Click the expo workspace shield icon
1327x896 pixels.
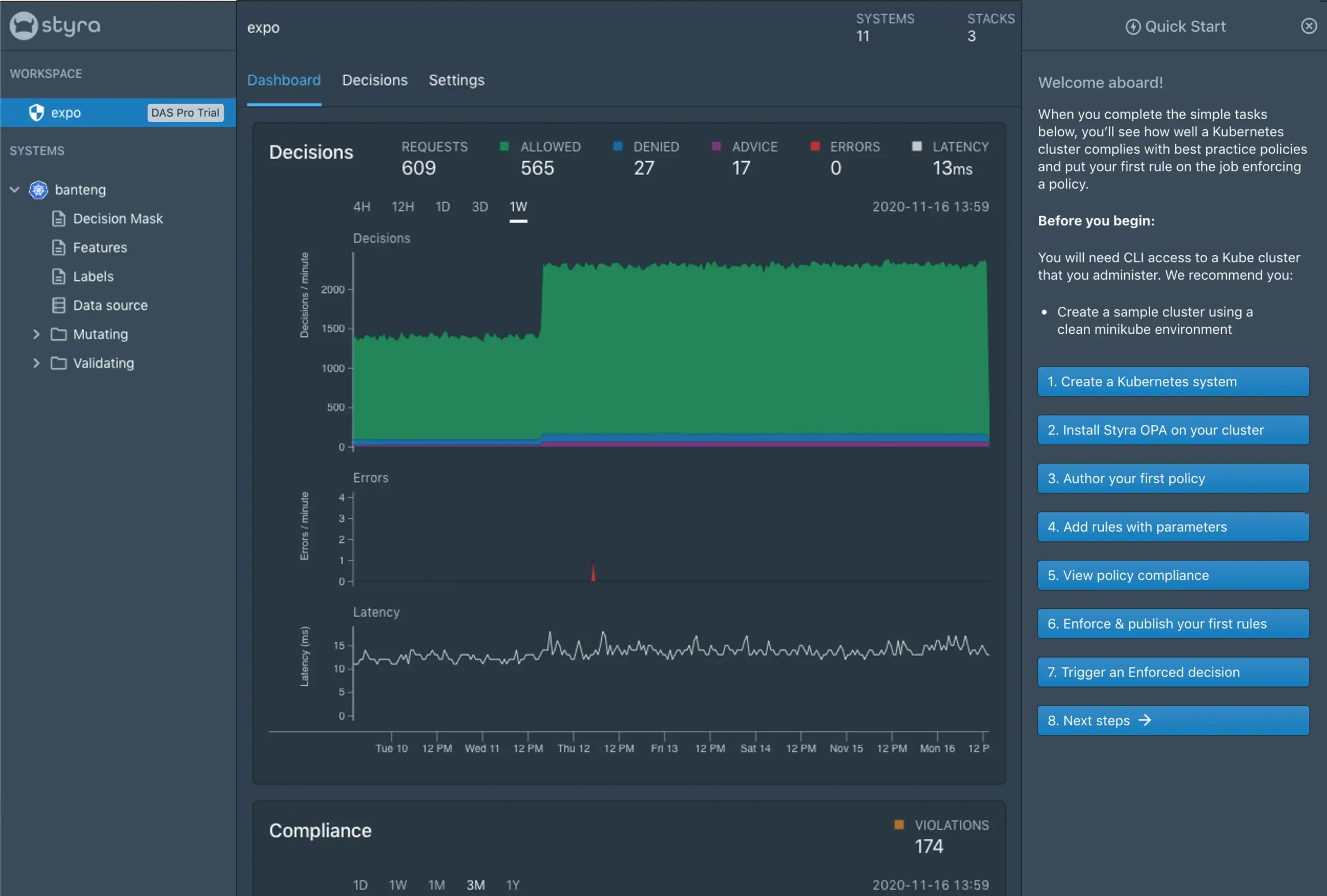pos(36,112)
